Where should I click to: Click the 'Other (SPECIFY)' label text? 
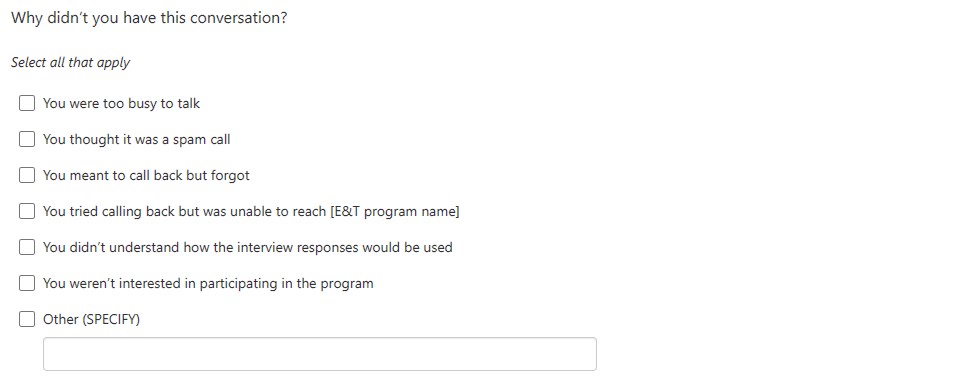[x=92, y=319]
